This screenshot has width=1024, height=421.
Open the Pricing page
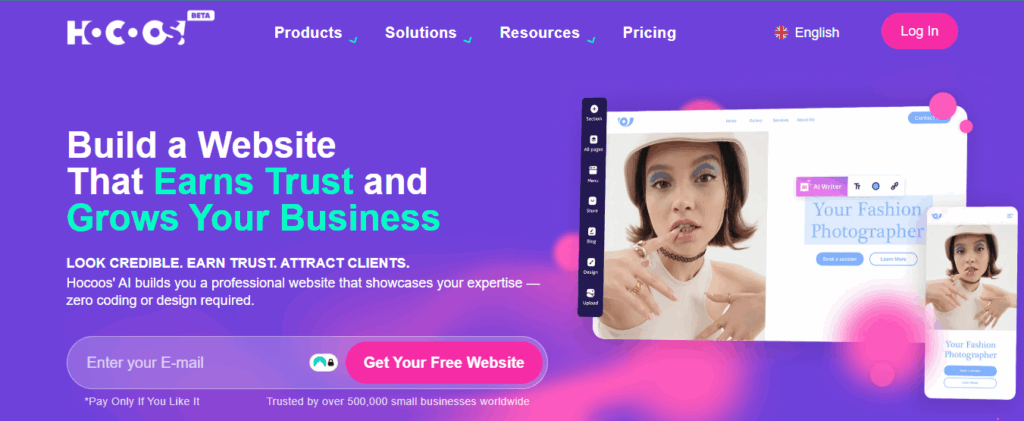649,33
